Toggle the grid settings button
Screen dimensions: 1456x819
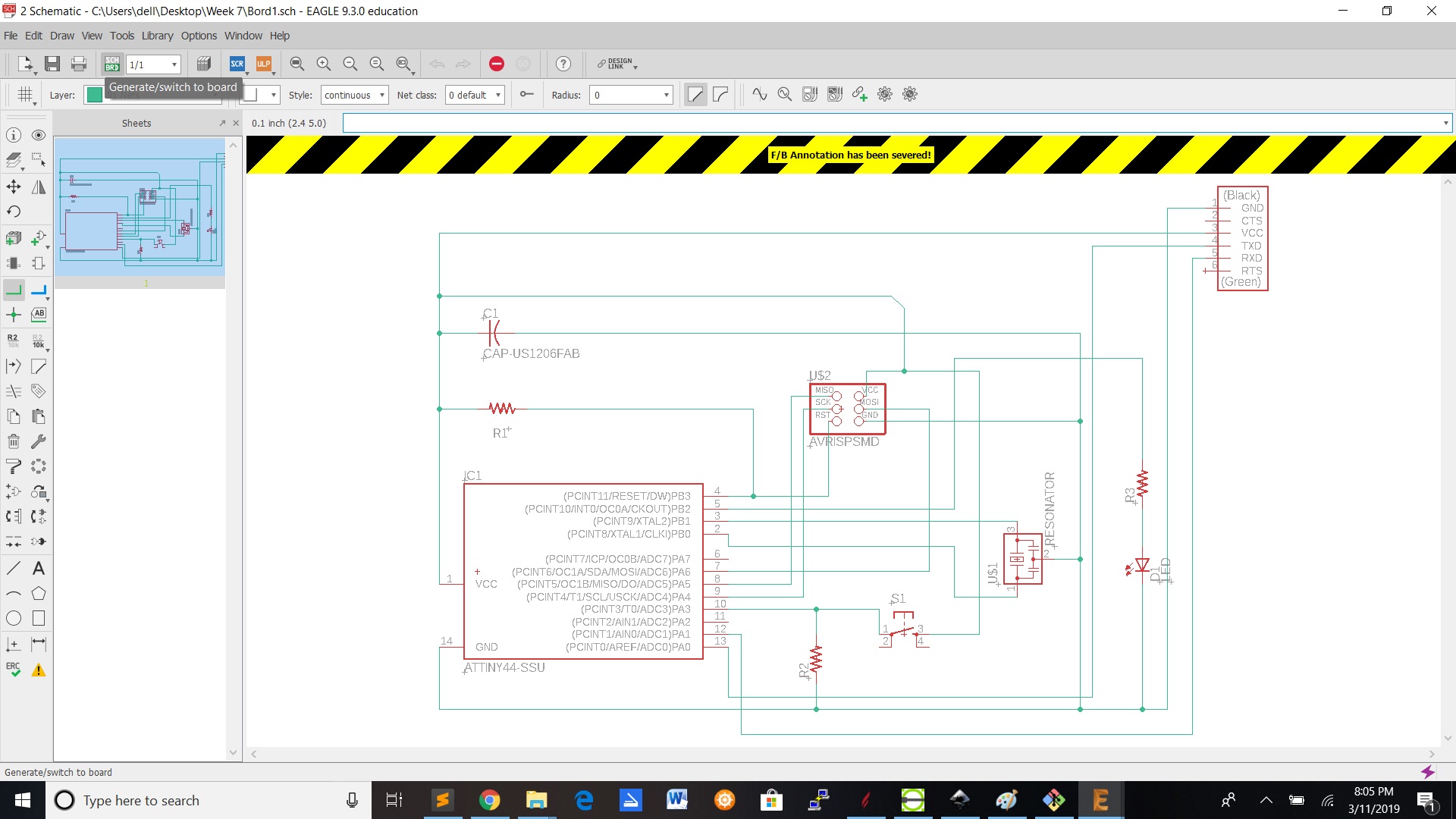25,95
